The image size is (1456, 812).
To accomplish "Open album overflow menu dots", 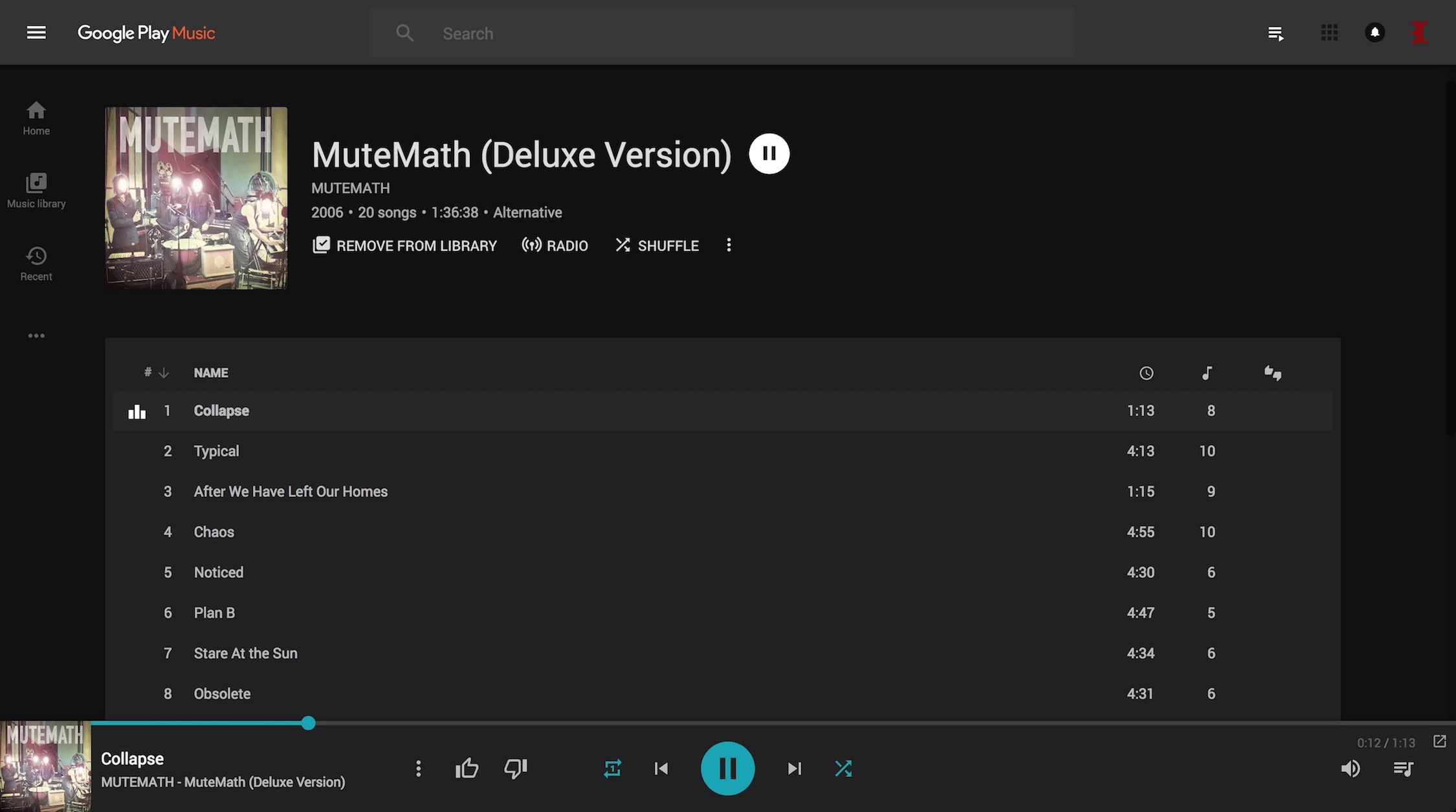I will (x=729, y=245).
